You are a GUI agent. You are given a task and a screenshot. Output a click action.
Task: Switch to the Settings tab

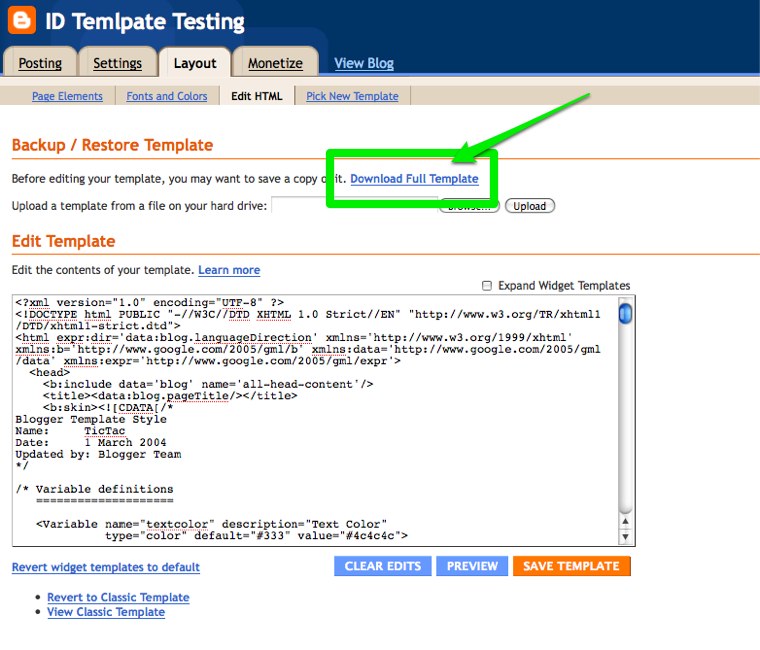117,63
